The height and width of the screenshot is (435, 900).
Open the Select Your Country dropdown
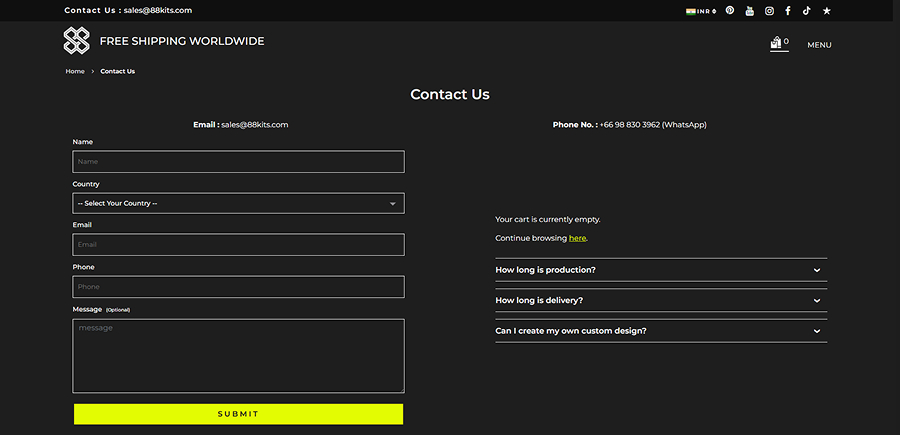(x=238, y=203)
